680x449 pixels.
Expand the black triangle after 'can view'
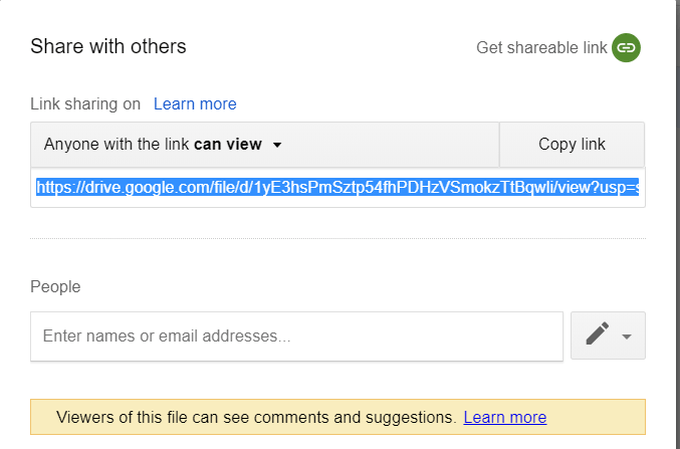(x=277, y=145)
